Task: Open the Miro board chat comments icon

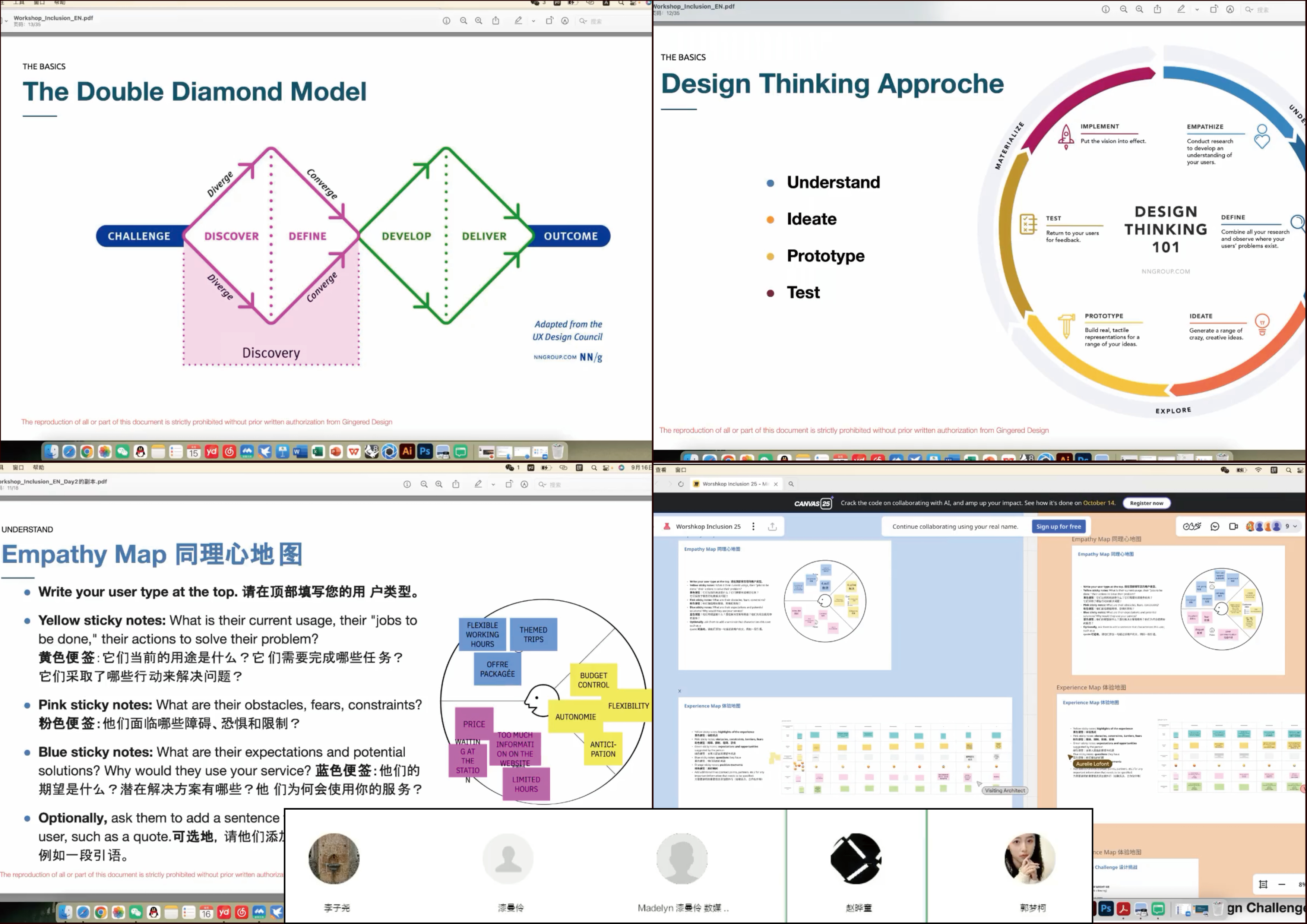Action: [1214, 526]
